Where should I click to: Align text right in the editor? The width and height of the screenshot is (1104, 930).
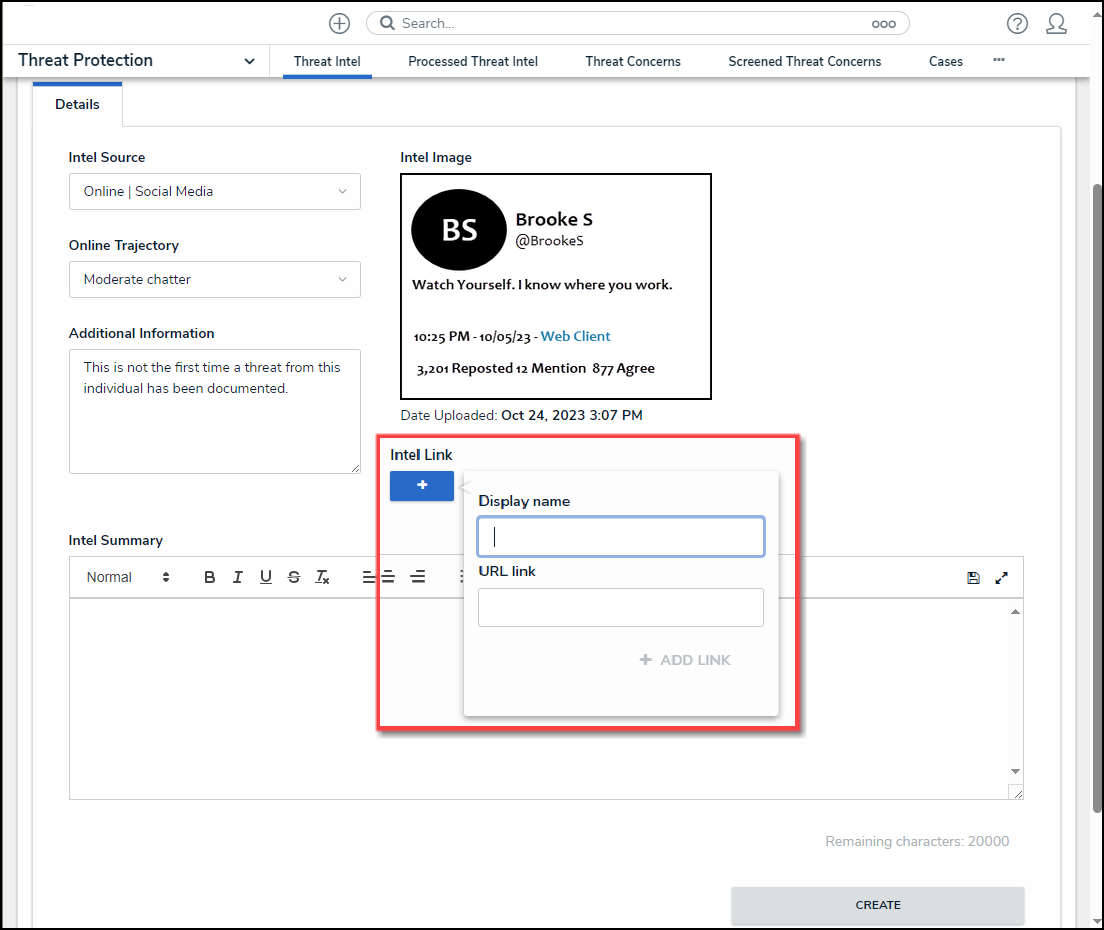pos(418,577)
